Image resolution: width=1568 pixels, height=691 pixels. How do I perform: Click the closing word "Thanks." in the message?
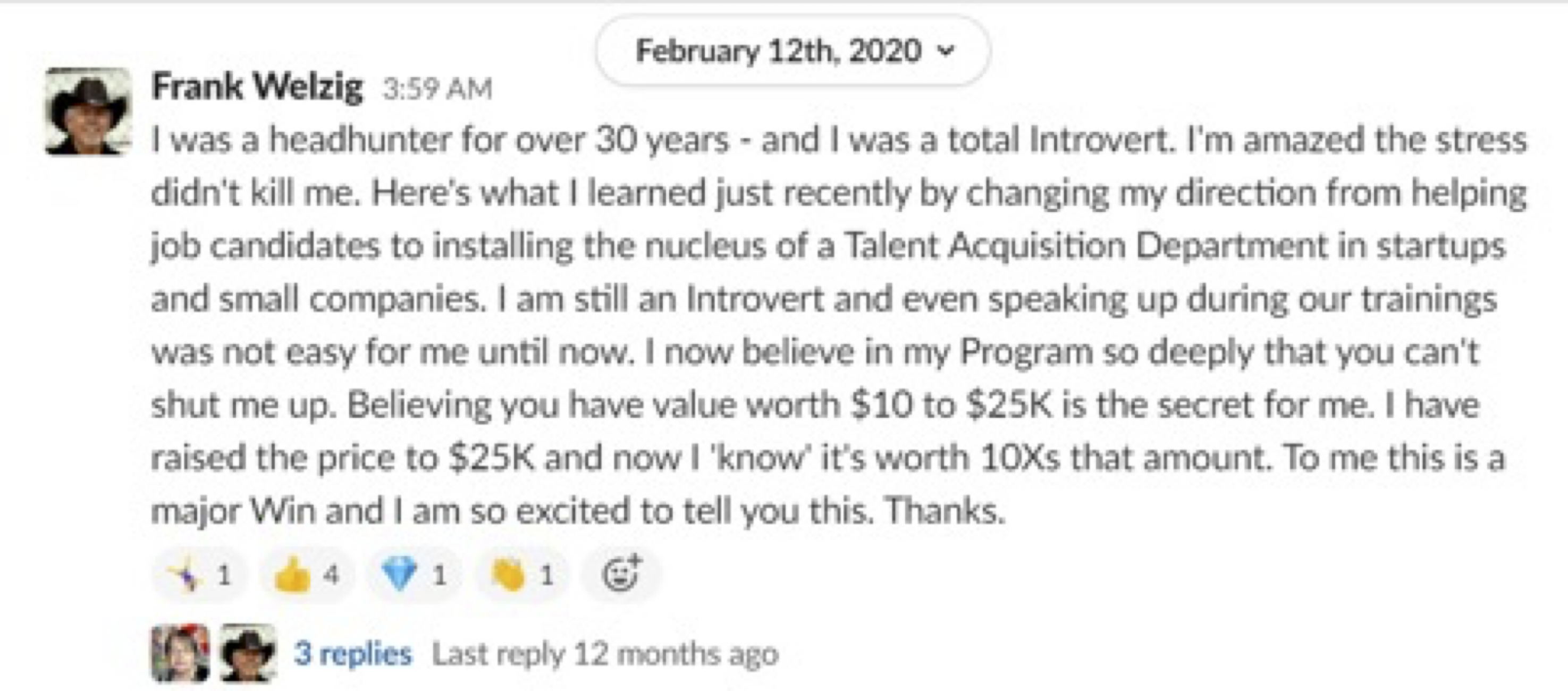[x=943, y=510]
